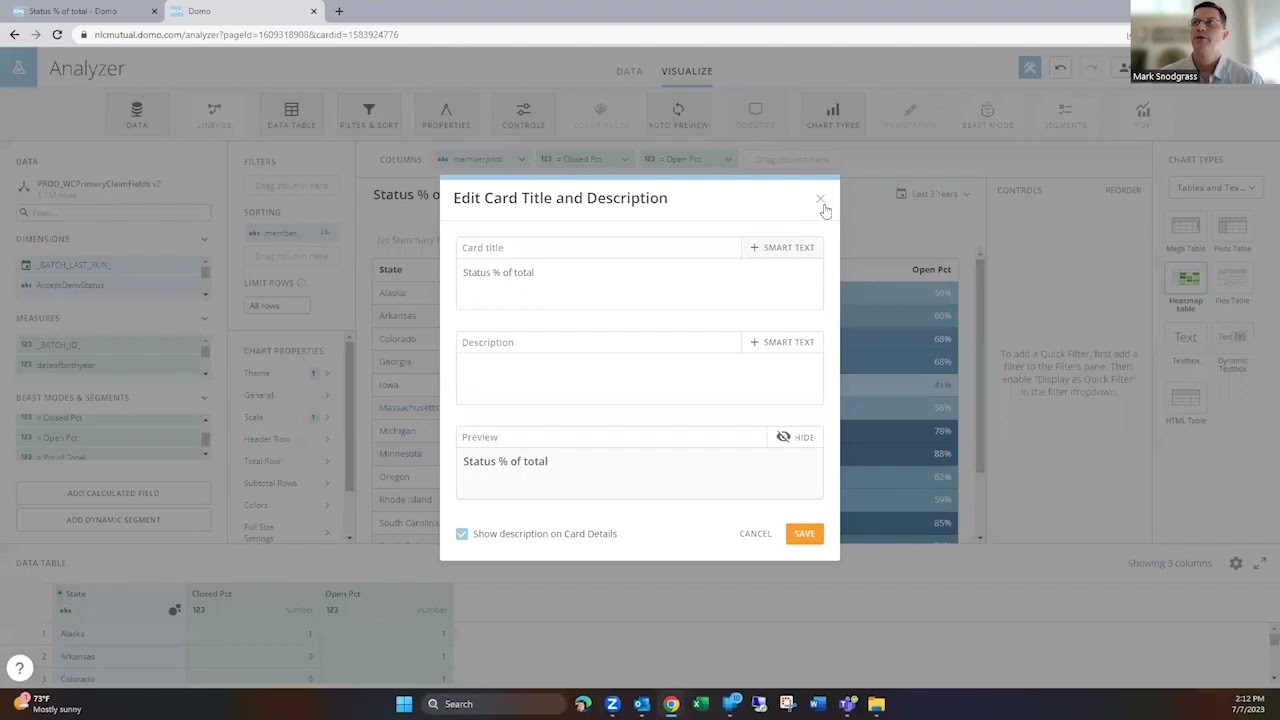This screenshot has height=720, width=1280.
Task: Open the Data toolbar panel
Action: click(137, 115)
